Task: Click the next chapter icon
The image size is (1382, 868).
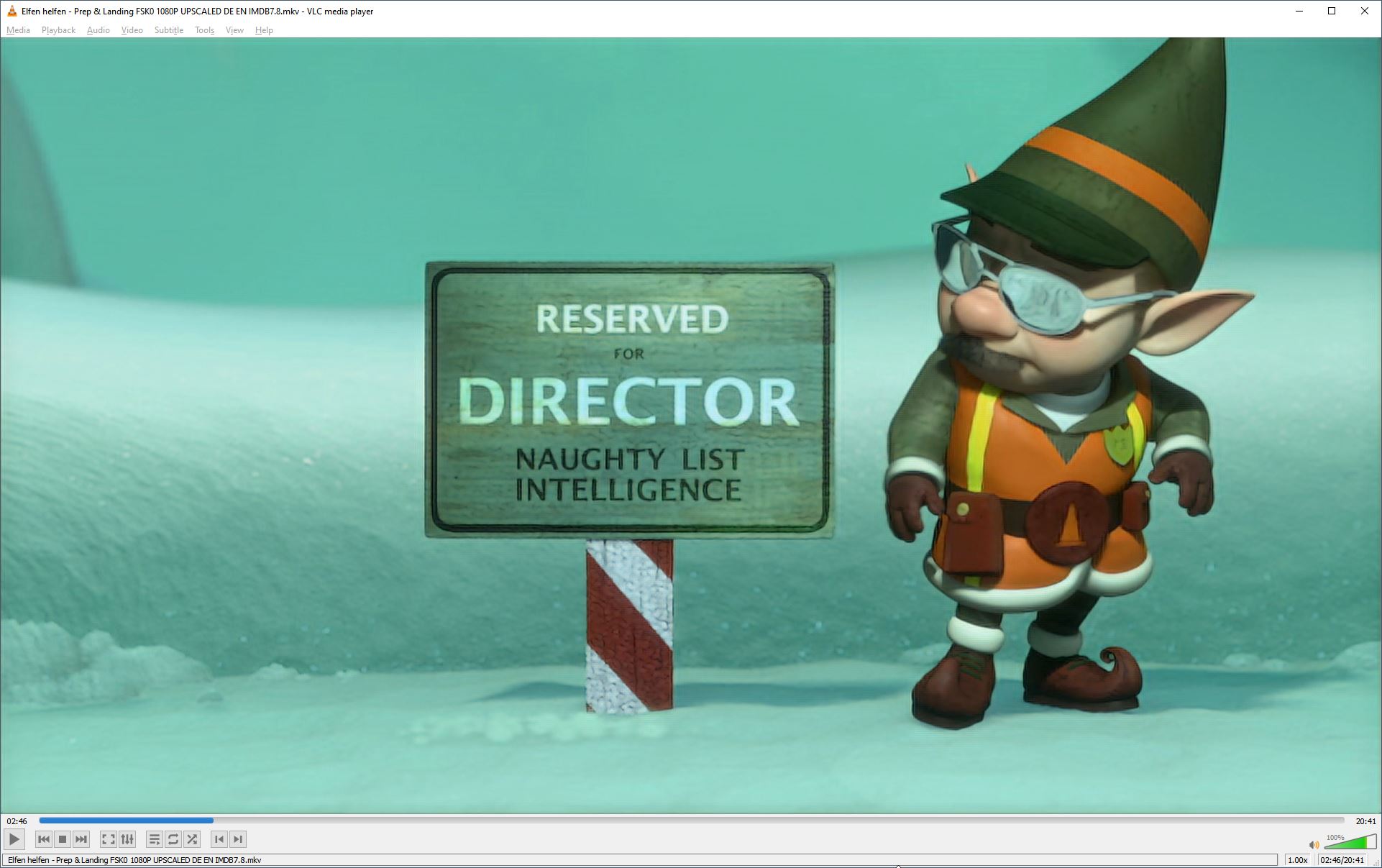Action: point(238,839)
